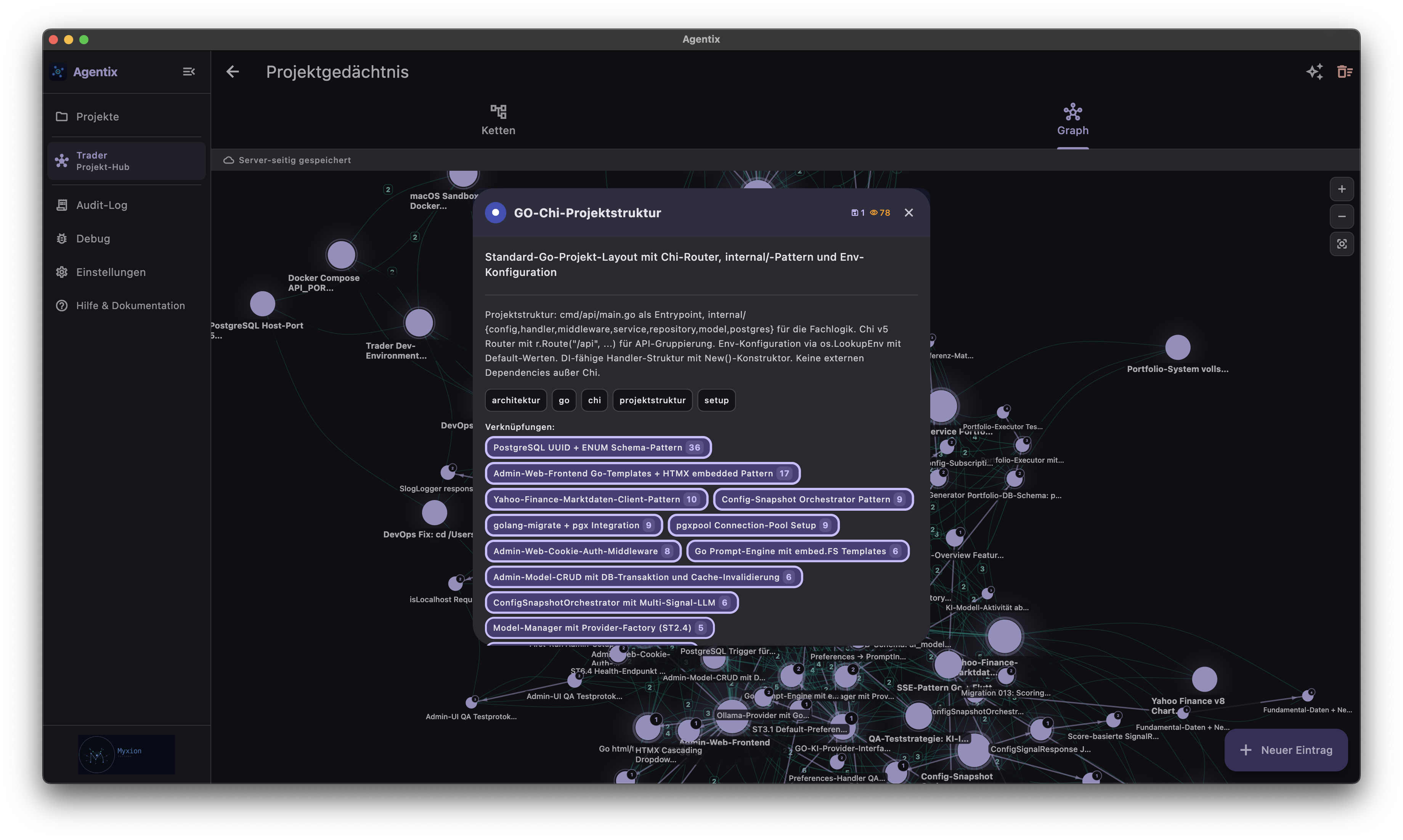This screenshot has height=840, width=1403.
Task: Click the go tag
Action: [564, 400]
